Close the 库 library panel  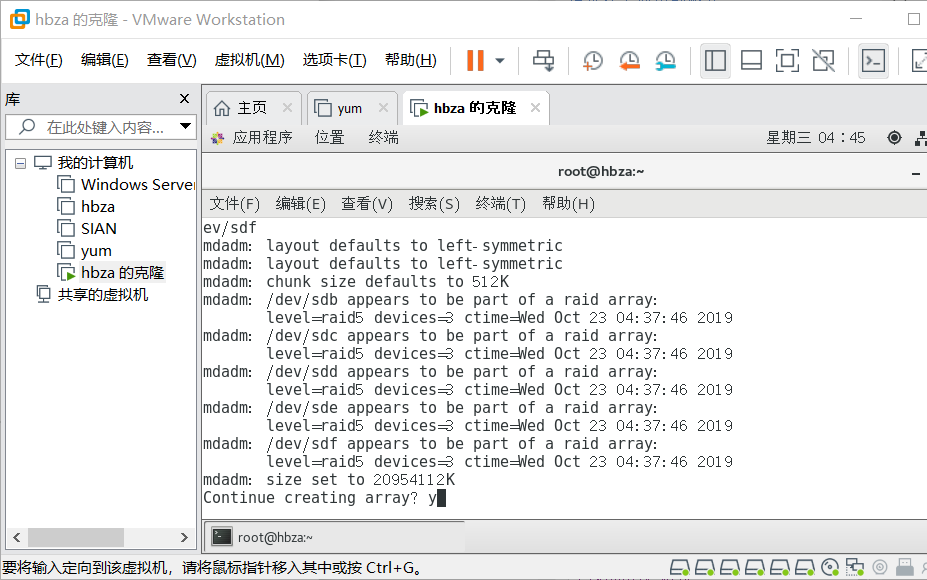[184, 98]
